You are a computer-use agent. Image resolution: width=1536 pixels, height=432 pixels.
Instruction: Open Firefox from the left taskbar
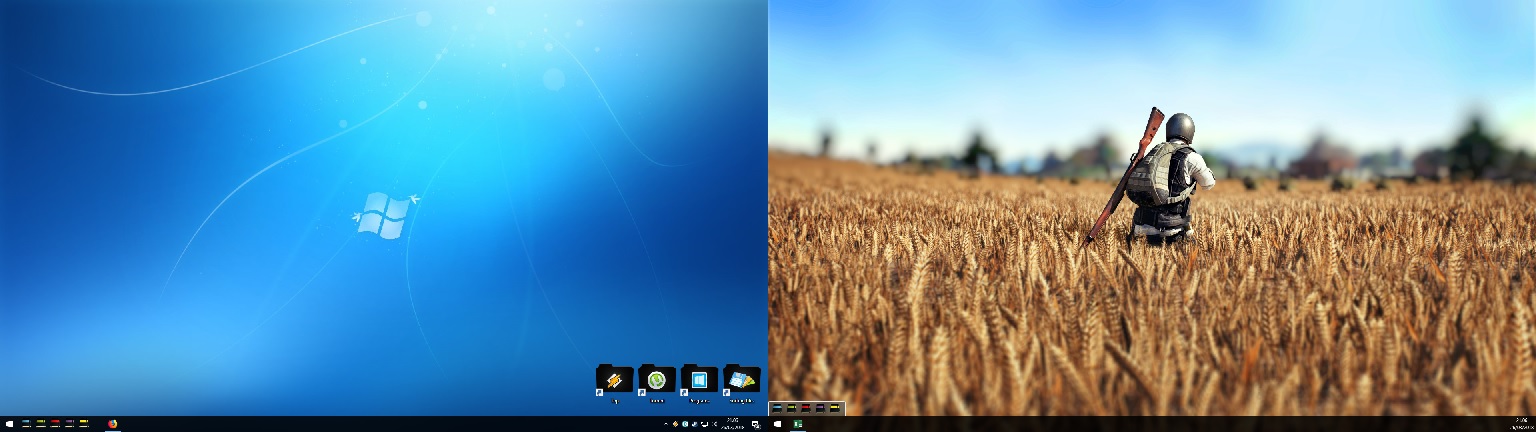(x=112, y=424)
